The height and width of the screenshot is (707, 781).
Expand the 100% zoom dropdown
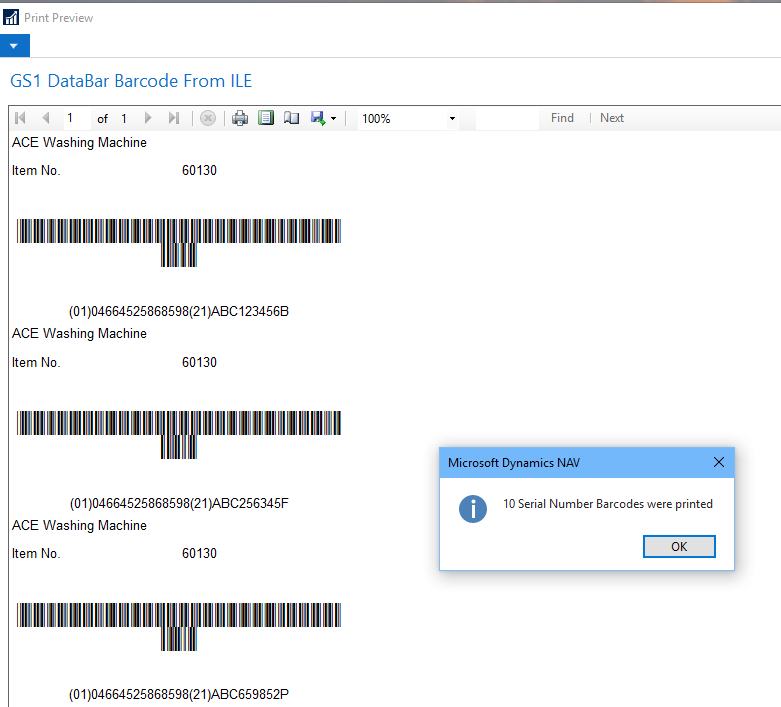pyautogui.click(x=452, y=118)
